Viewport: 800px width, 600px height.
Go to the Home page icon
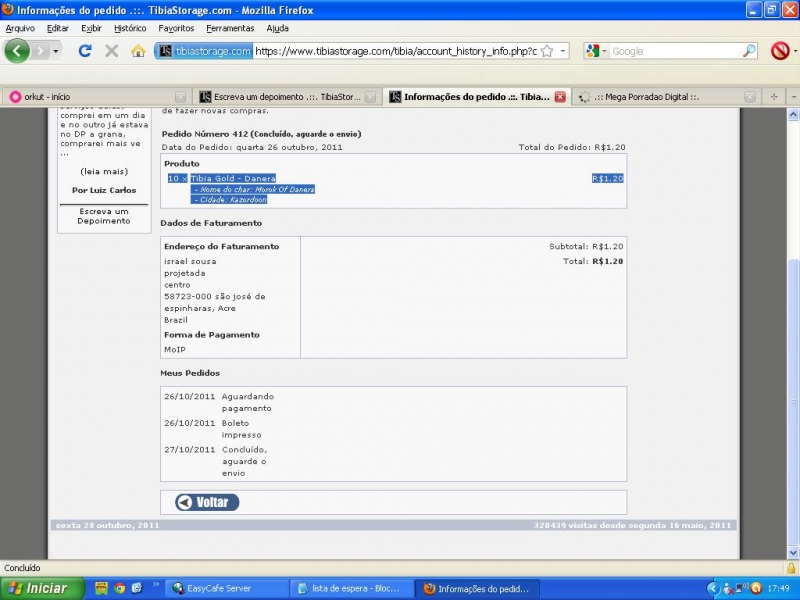(x=138, y=51)
